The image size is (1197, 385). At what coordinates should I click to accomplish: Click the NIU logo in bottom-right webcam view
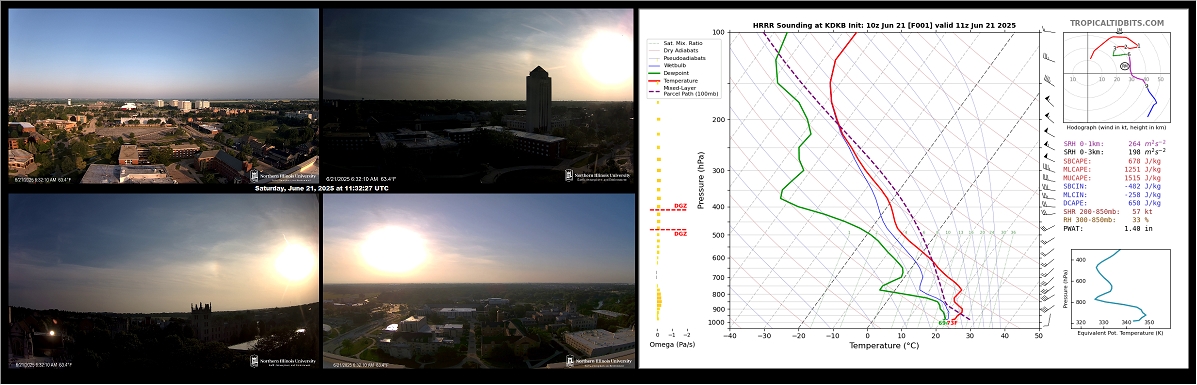(x=599, y=361)
